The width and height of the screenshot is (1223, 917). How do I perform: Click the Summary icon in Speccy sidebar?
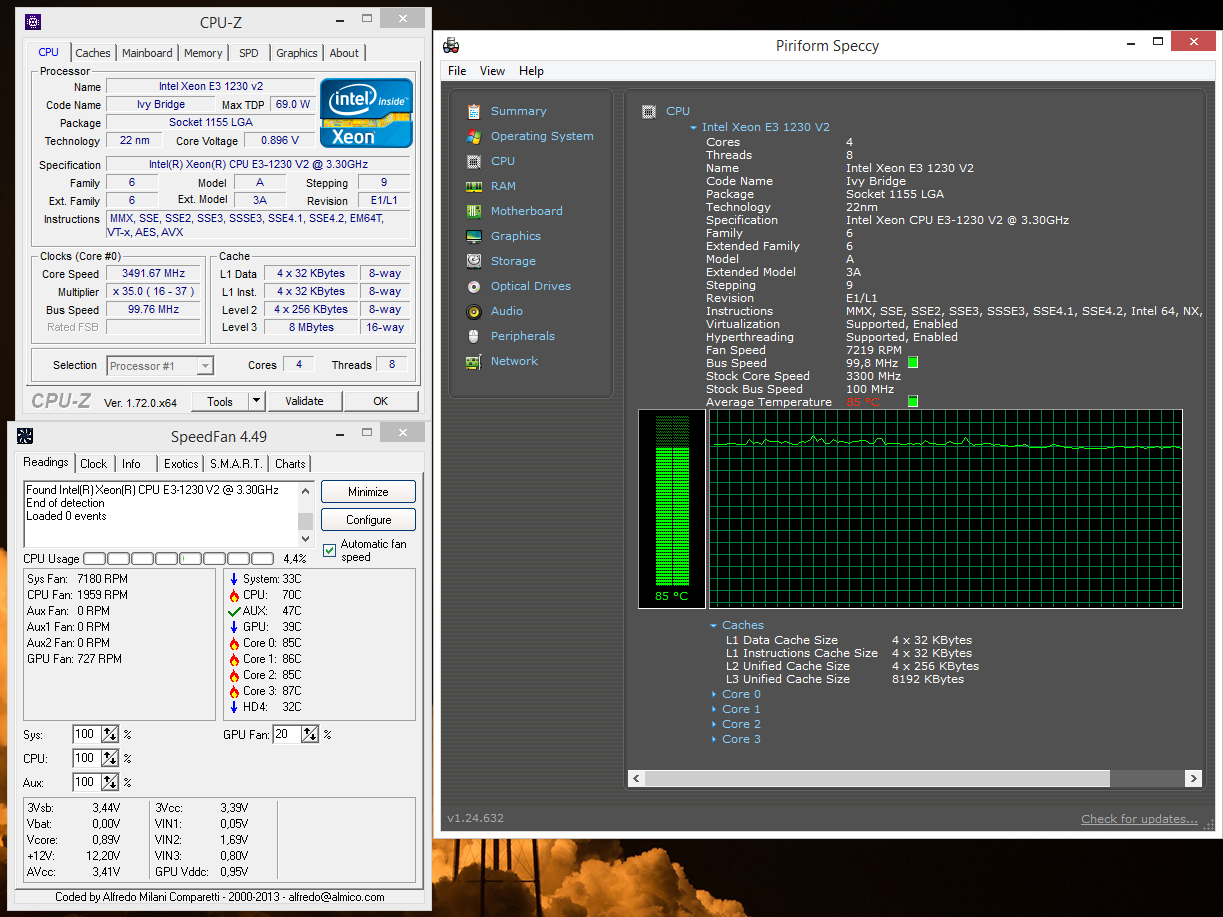coord(474,111)
